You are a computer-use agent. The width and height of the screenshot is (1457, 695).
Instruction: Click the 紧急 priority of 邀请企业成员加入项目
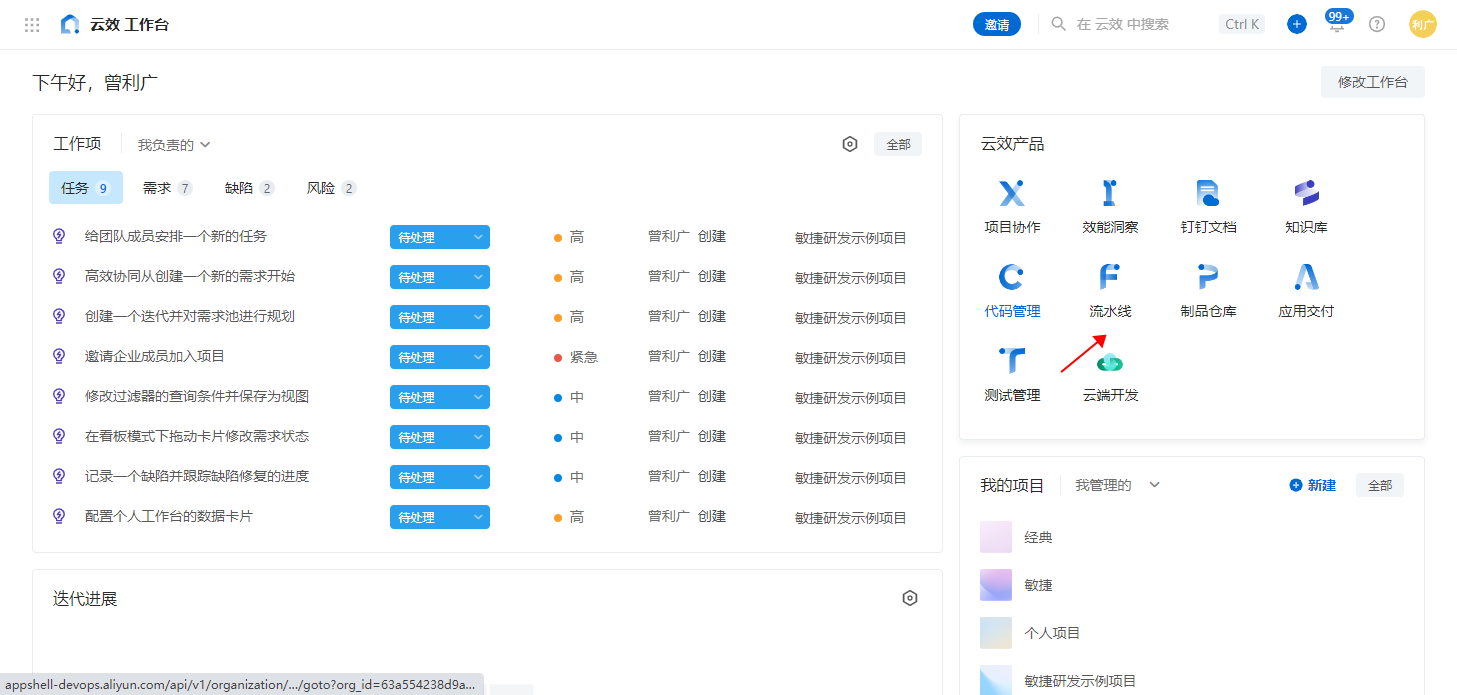pos(576,357)
